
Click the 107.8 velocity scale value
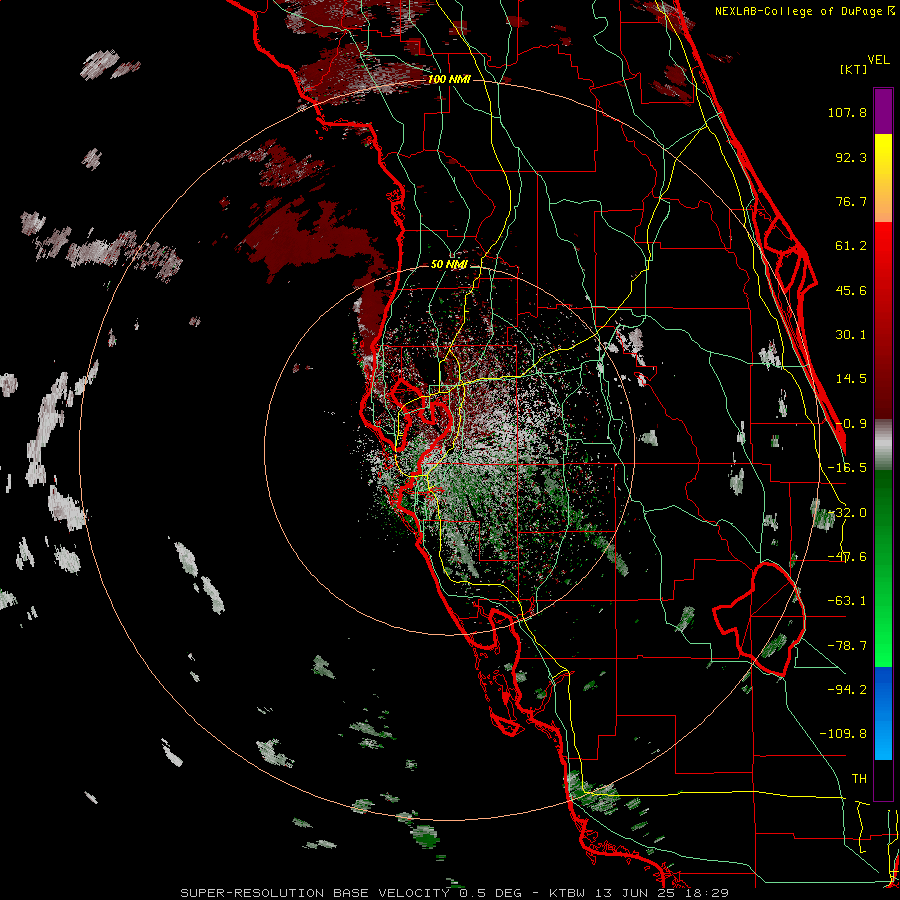pyautogui.click(x=847, y=112)
